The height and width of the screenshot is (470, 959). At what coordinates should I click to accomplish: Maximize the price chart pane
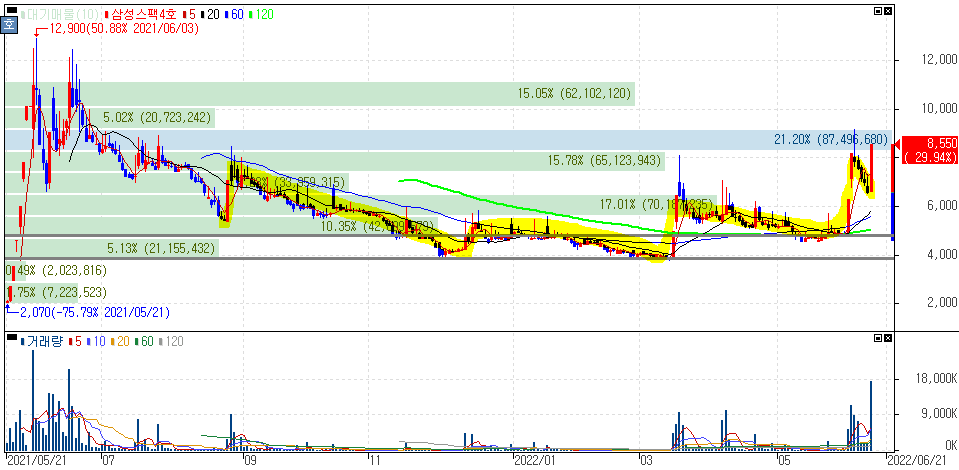[x=879, y=11]
